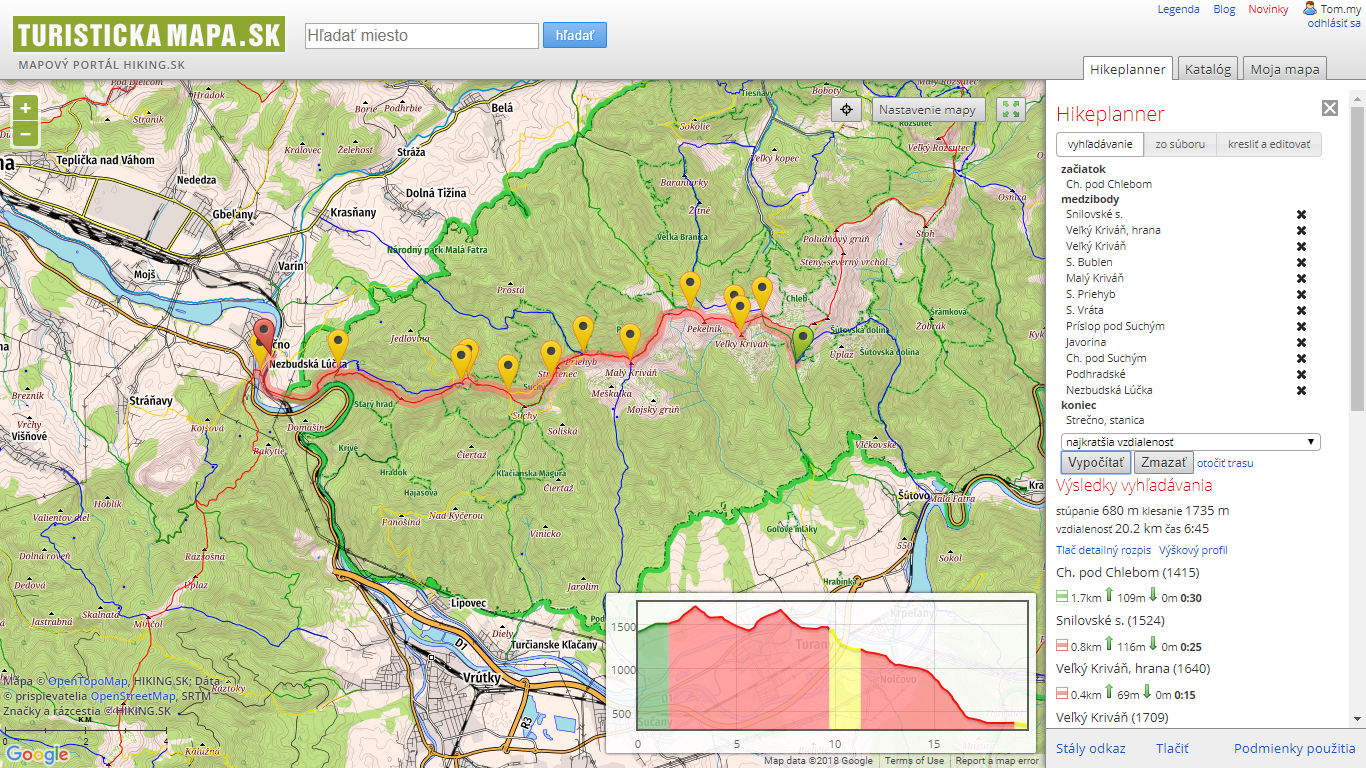Open OpenStreetMap attribution link
The height and width of the screenshot is (768, 1366).
tap(133, 696)
